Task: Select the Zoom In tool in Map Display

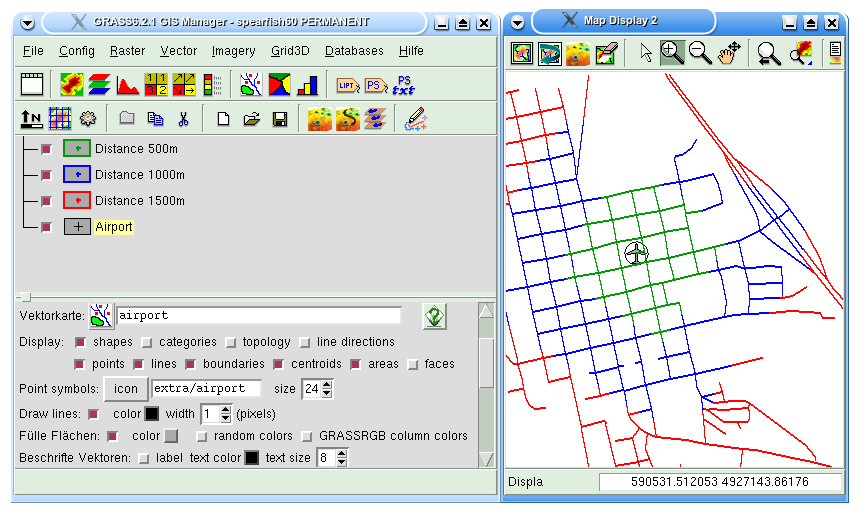Action: coord(671,53)
